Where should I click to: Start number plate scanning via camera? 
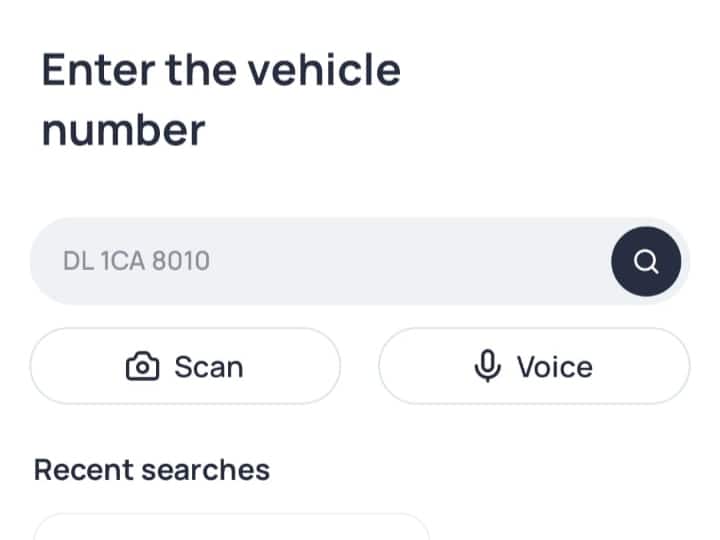coord(185,367)
